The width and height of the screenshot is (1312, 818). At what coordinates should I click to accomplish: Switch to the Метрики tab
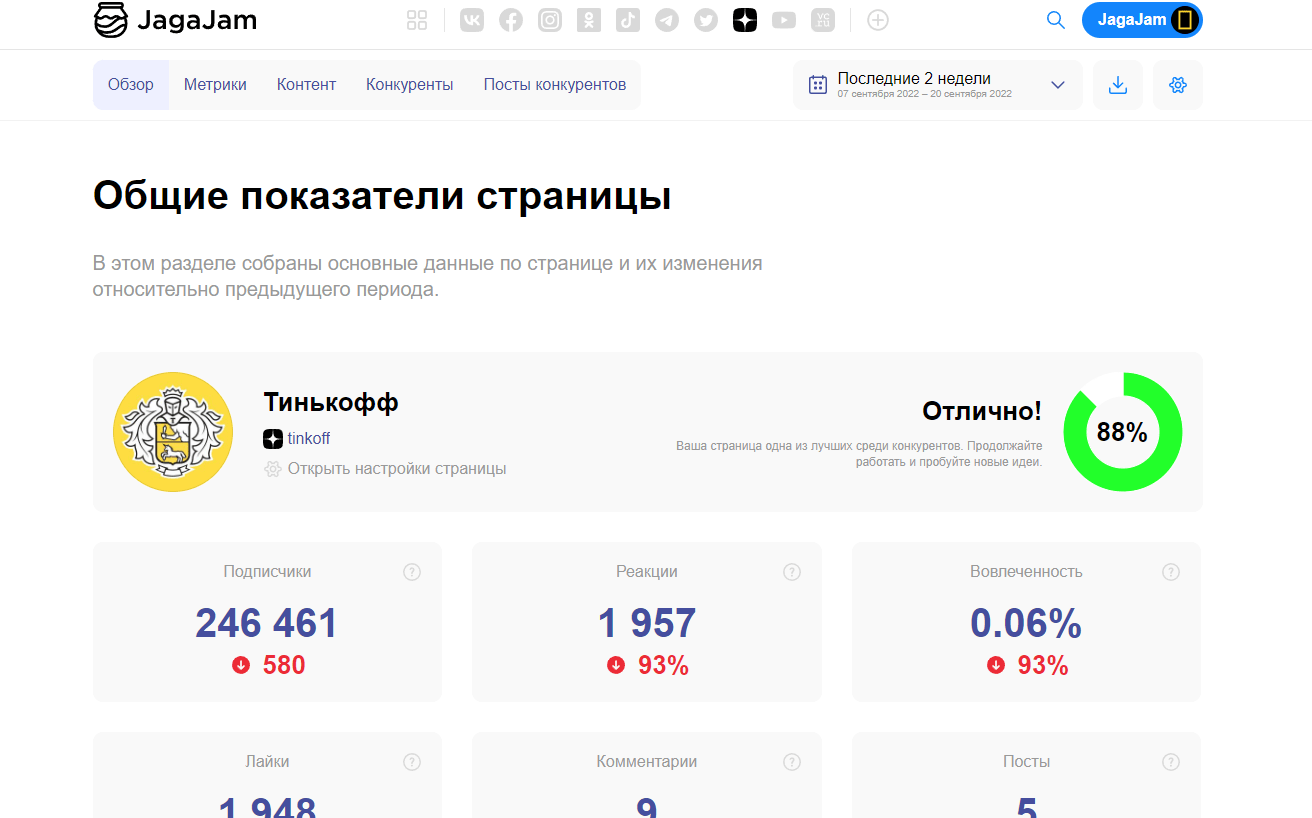tap(215, 85)
